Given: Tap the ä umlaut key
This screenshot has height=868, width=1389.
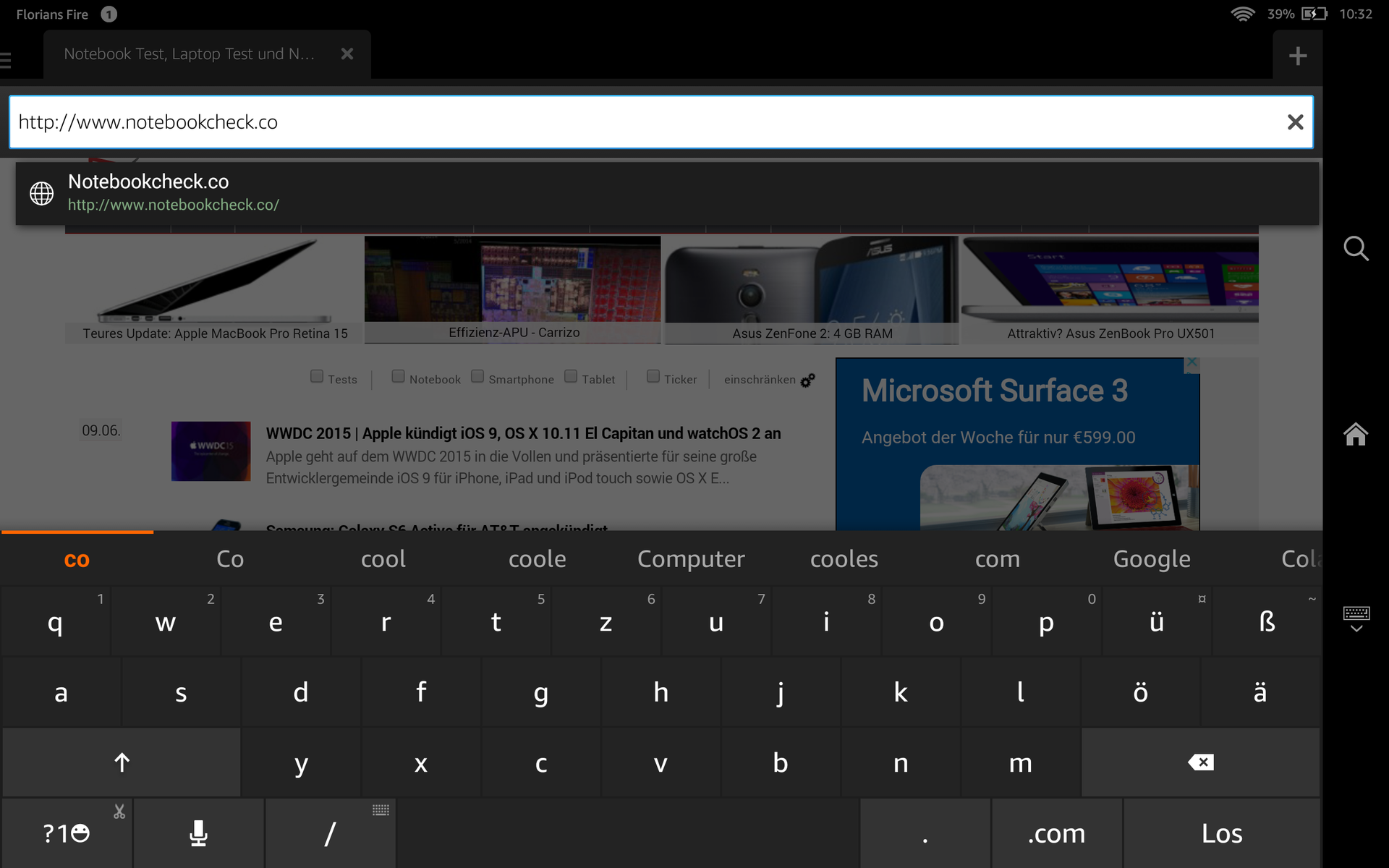Looking at the screenshot, I should (x=1260, y=692).
